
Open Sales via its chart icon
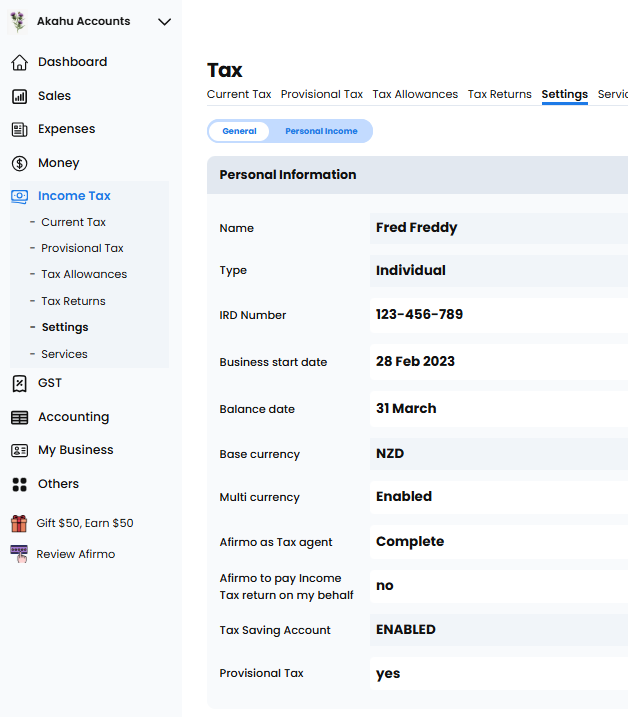pos(19,96)
